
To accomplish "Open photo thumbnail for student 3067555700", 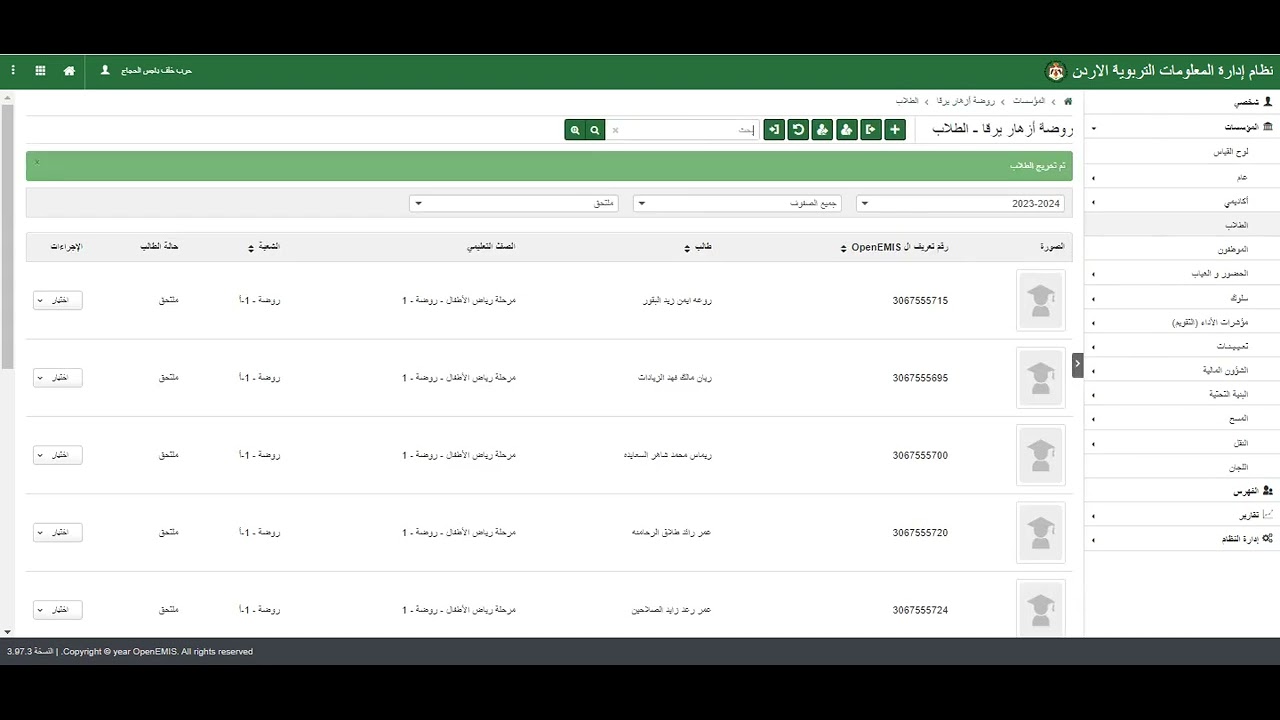I will [1041, 455].
